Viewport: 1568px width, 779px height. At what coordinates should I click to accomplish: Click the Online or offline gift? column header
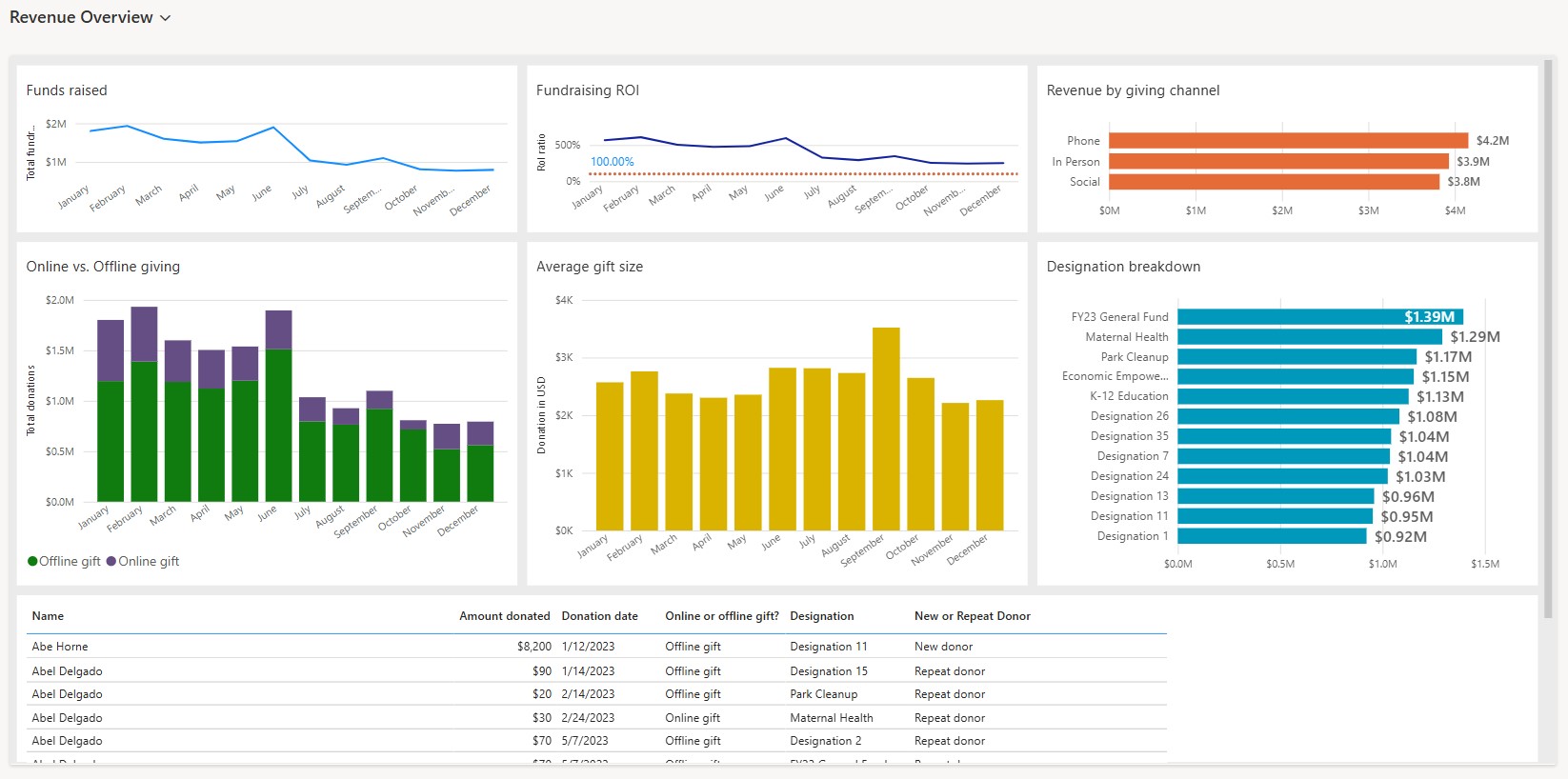721,616
